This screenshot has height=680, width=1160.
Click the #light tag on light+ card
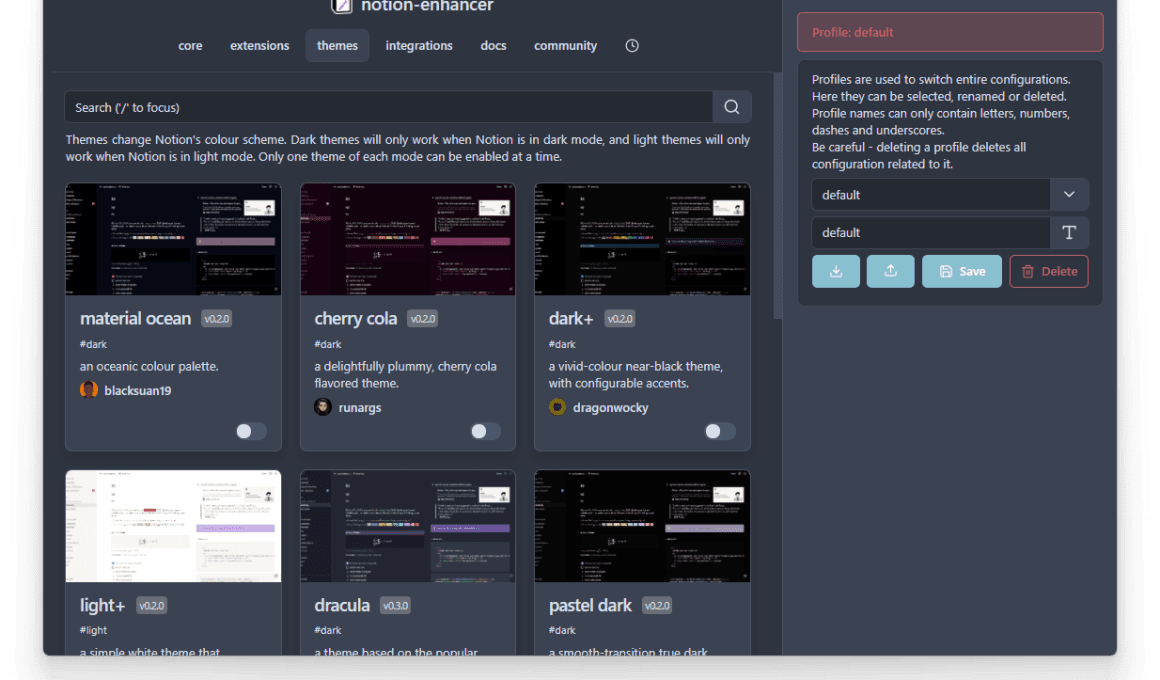click(93, 630)
